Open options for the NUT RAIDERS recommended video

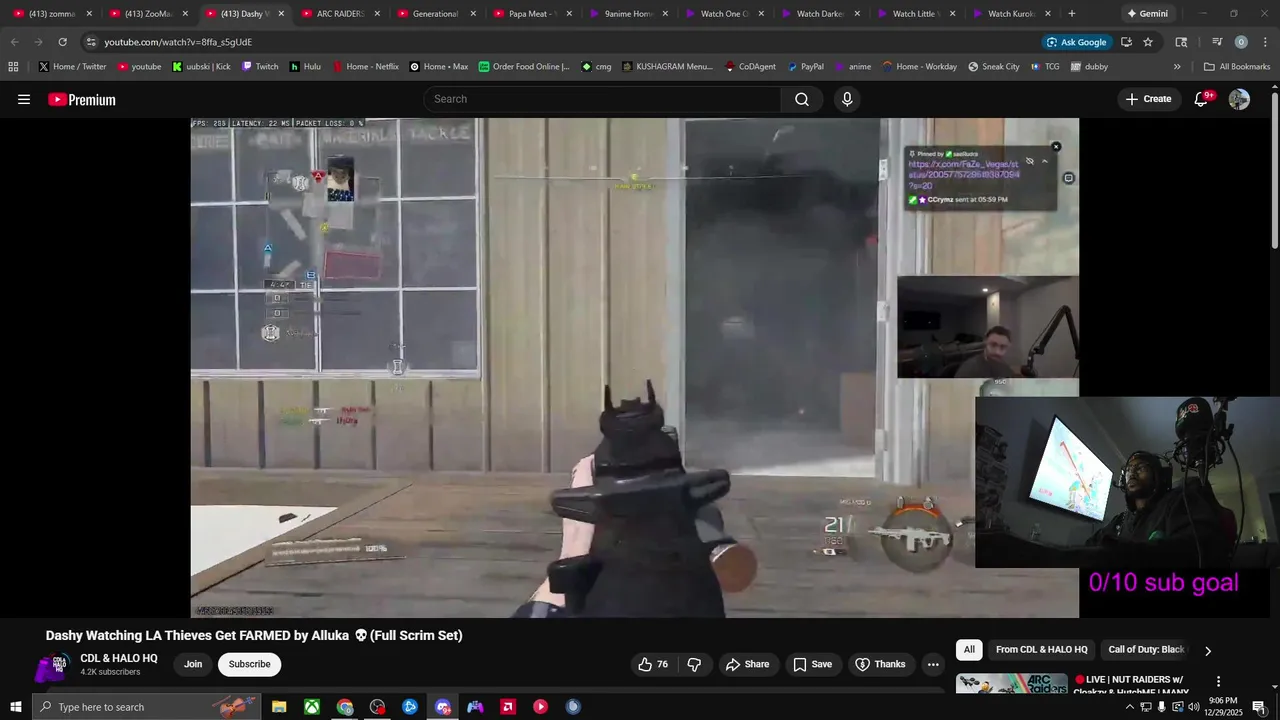[1218, 681]
